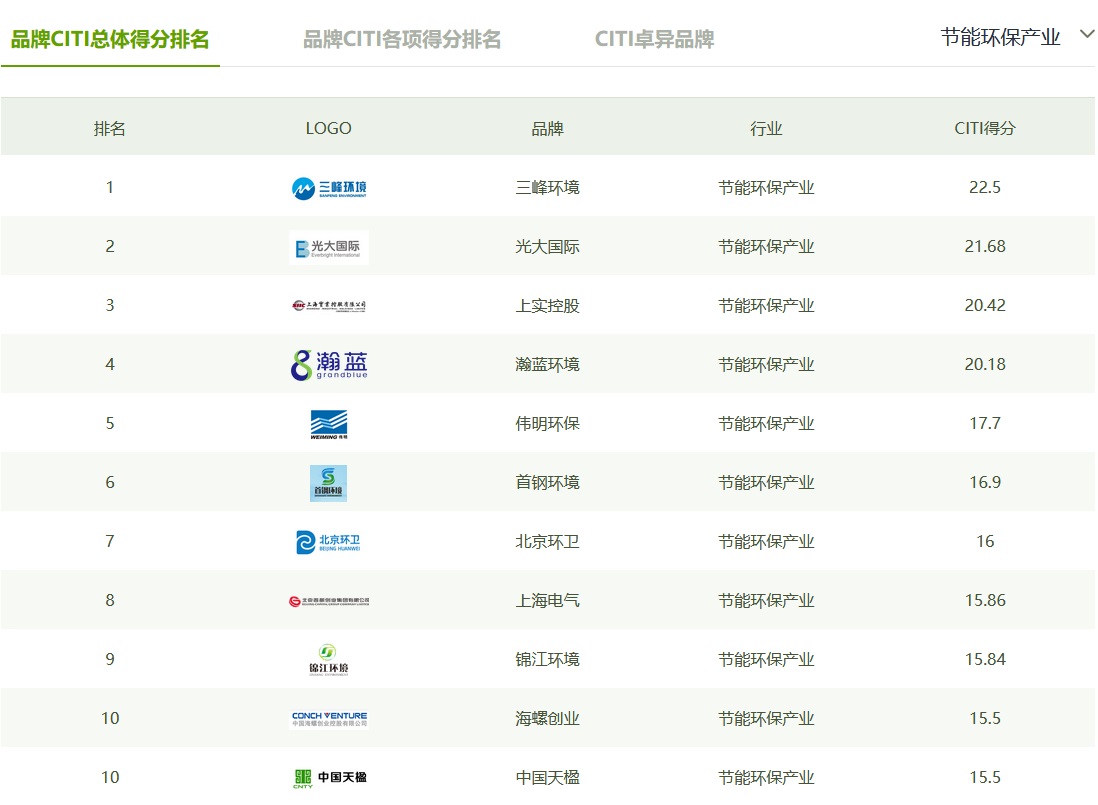Click the 中国天楹 CNTY logo
1098x805 pixels.
coord(329,777)
